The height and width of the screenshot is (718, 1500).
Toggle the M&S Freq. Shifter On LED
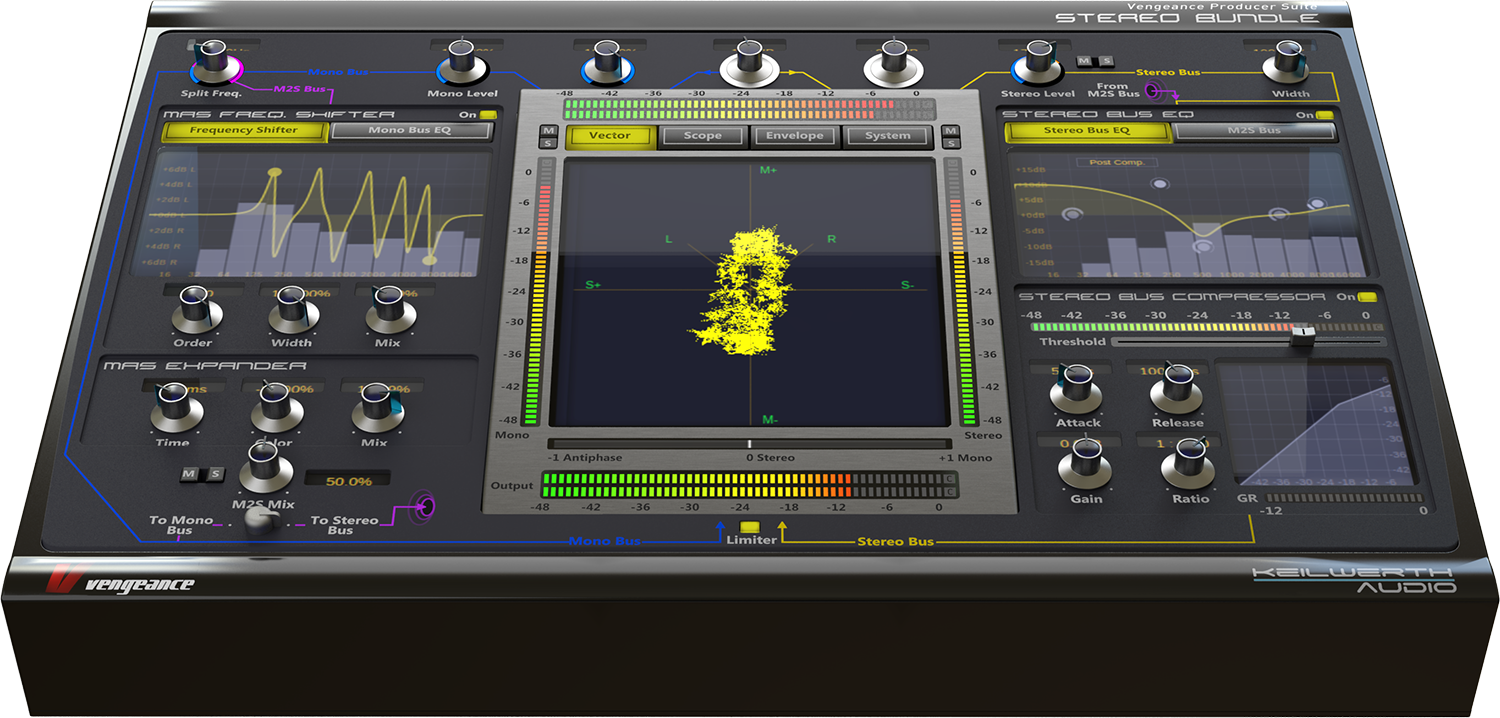click(488, 115)
